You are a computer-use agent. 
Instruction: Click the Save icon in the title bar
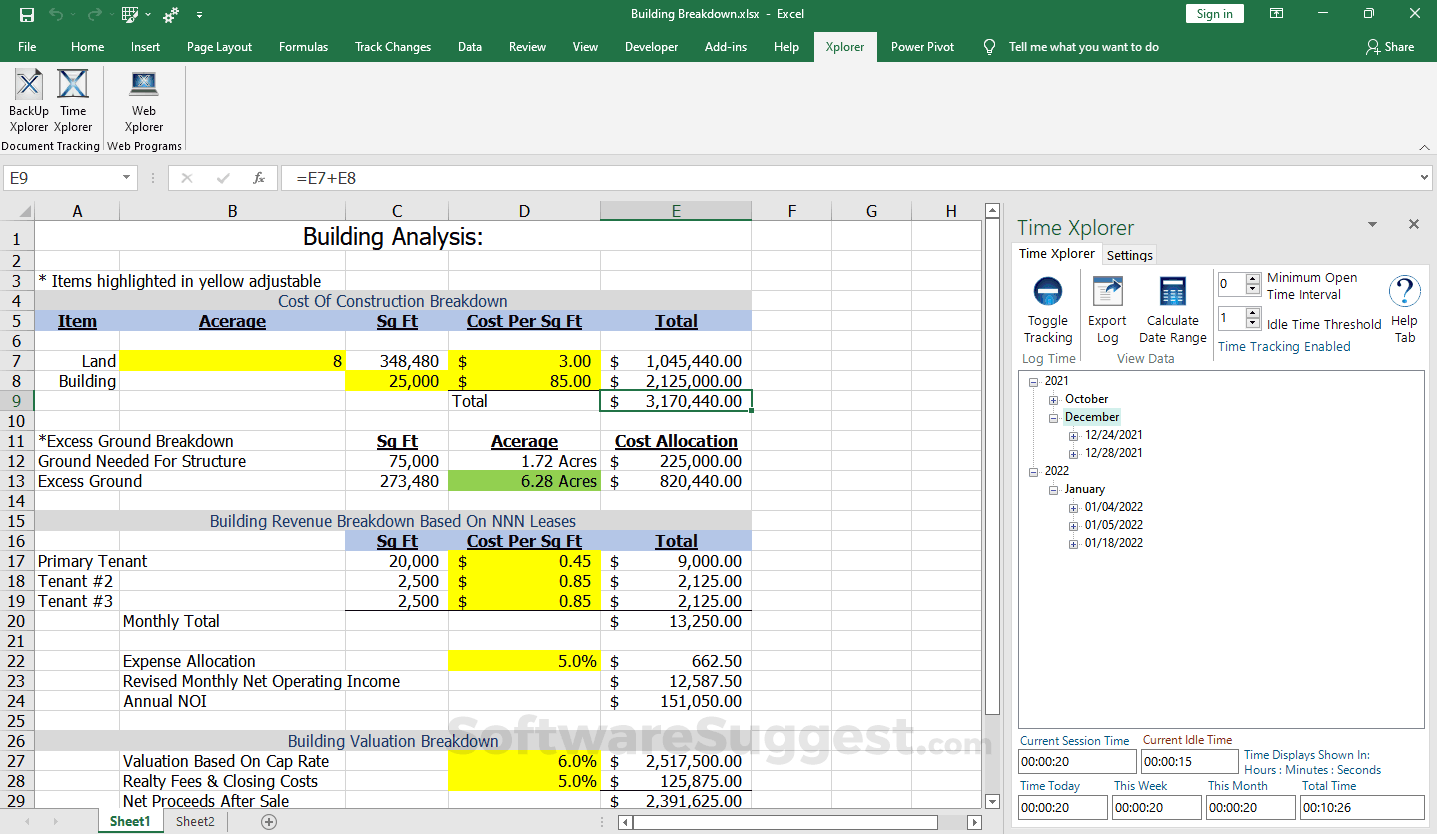click(x=27, y=14)
